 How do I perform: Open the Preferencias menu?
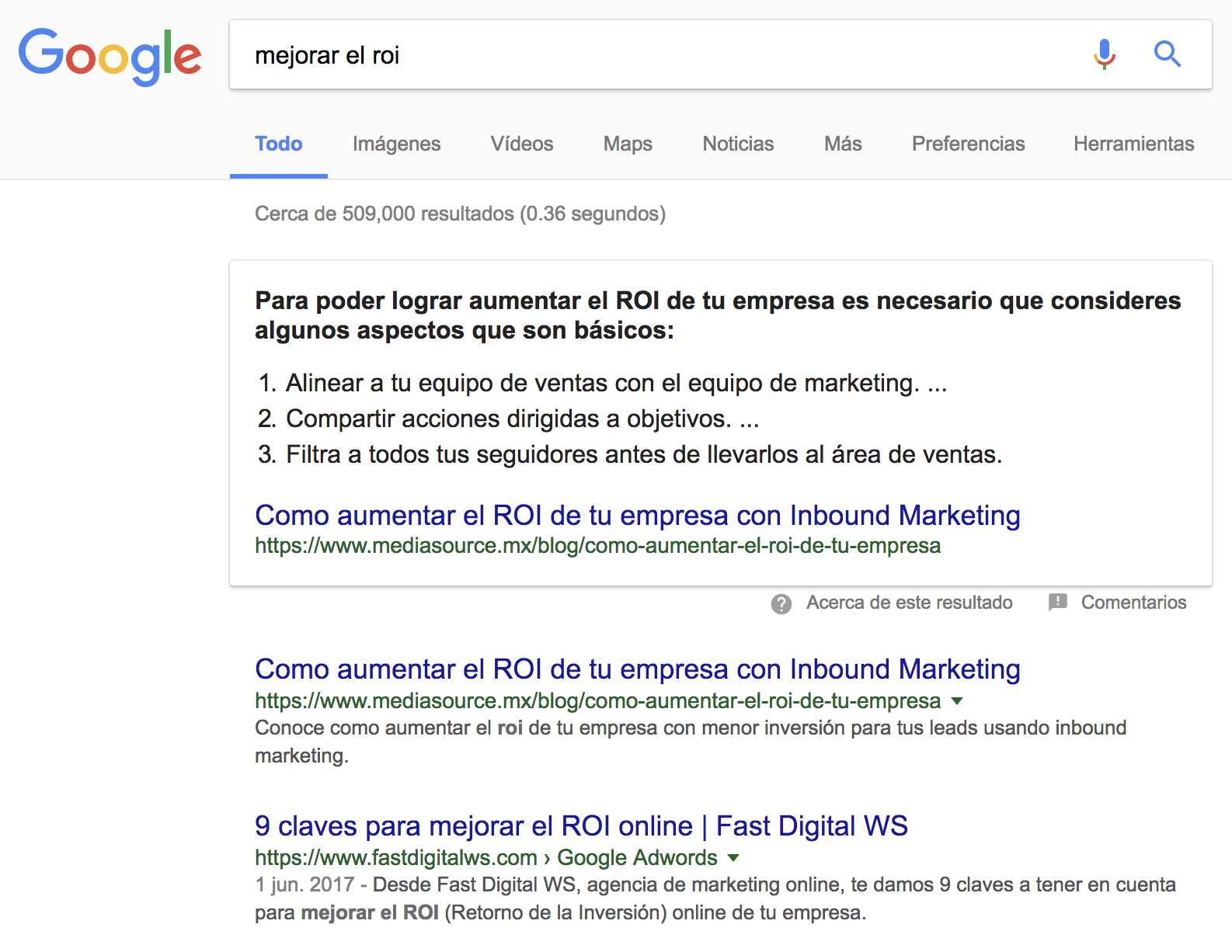tap(968, 144)
